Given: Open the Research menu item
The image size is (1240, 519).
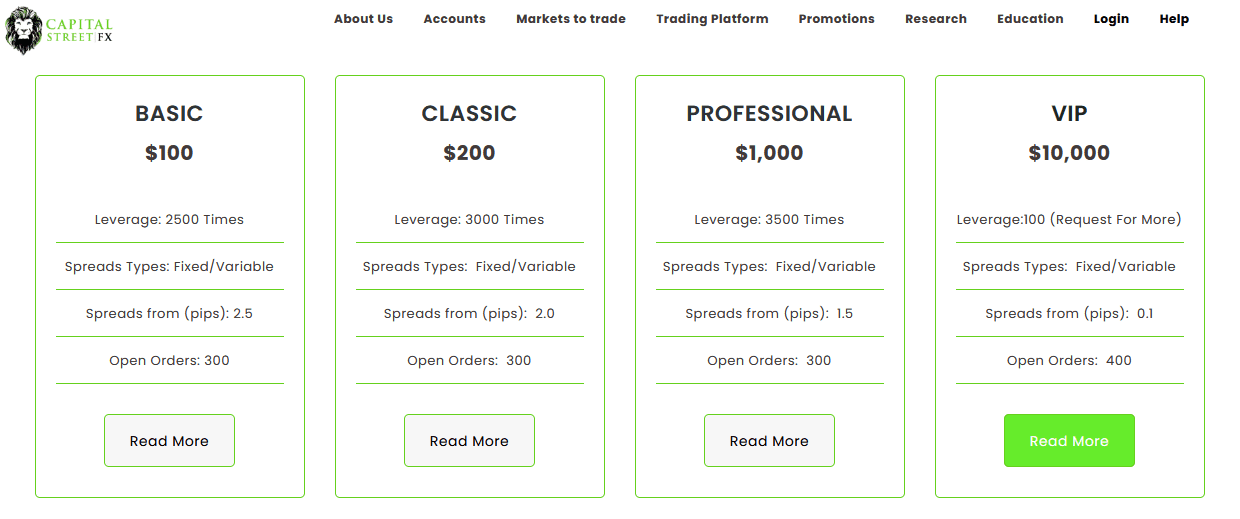Looking at the screenshot, I should click(936, 19).
